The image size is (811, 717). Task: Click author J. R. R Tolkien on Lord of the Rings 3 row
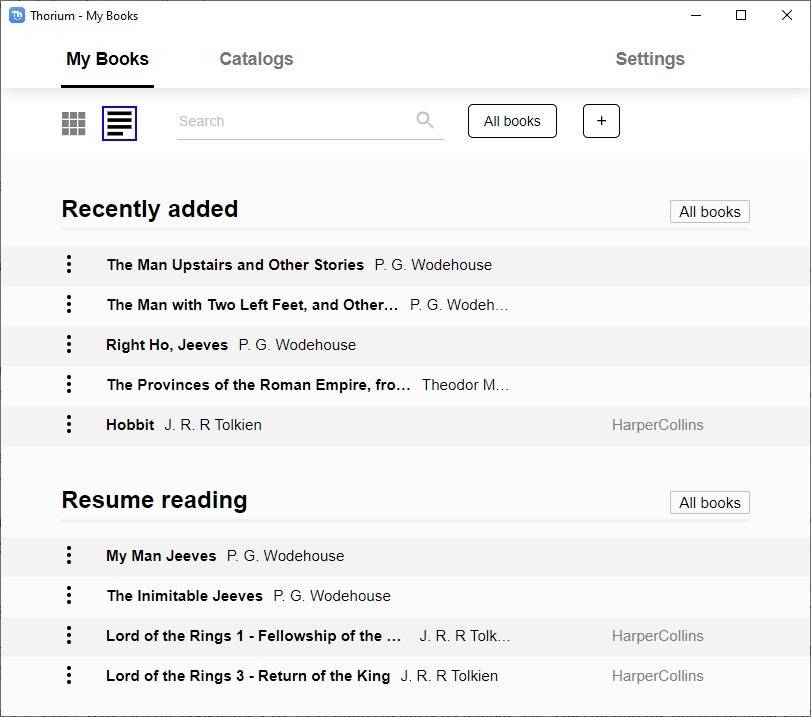449,676
